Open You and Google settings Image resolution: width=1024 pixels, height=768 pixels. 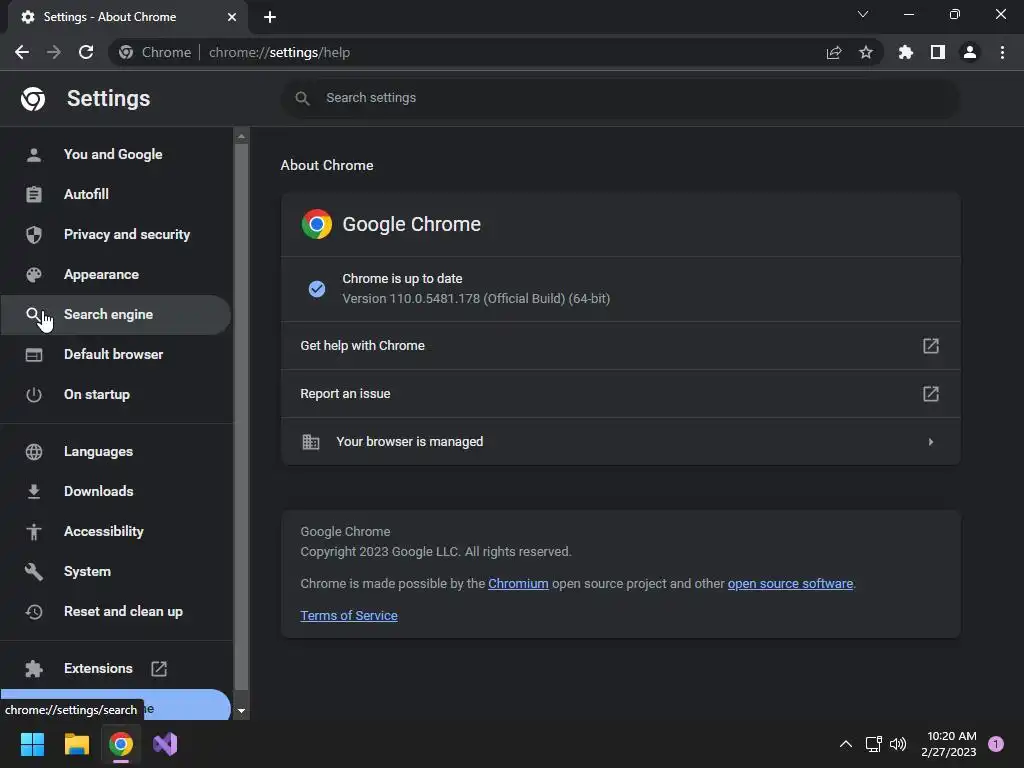click(116, 155)
